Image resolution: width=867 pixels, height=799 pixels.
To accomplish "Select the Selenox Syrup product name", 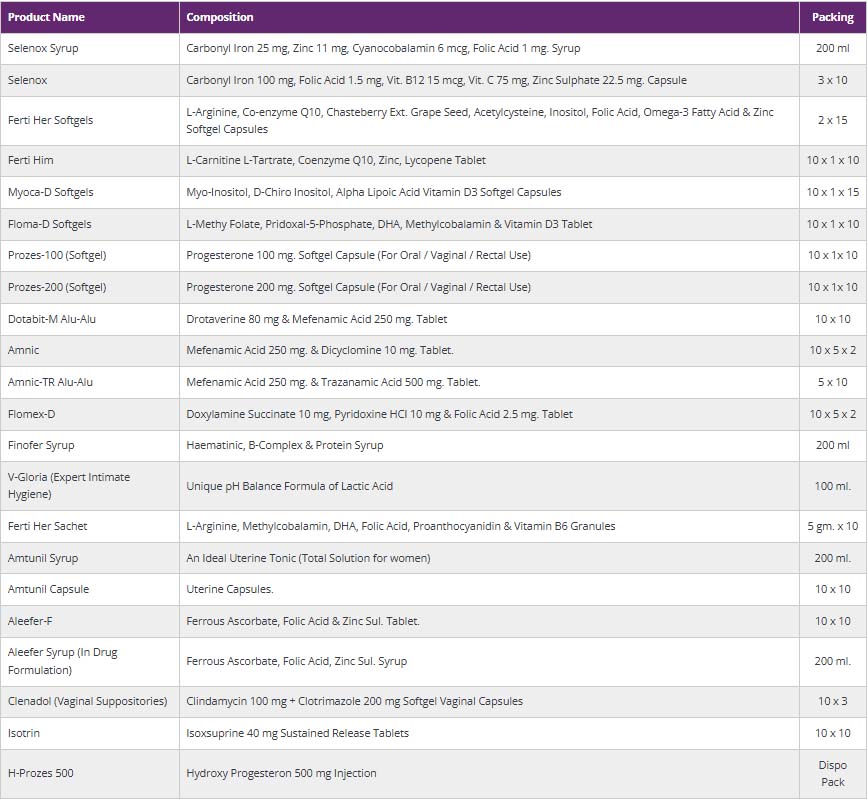I will (x=43, y=48).
